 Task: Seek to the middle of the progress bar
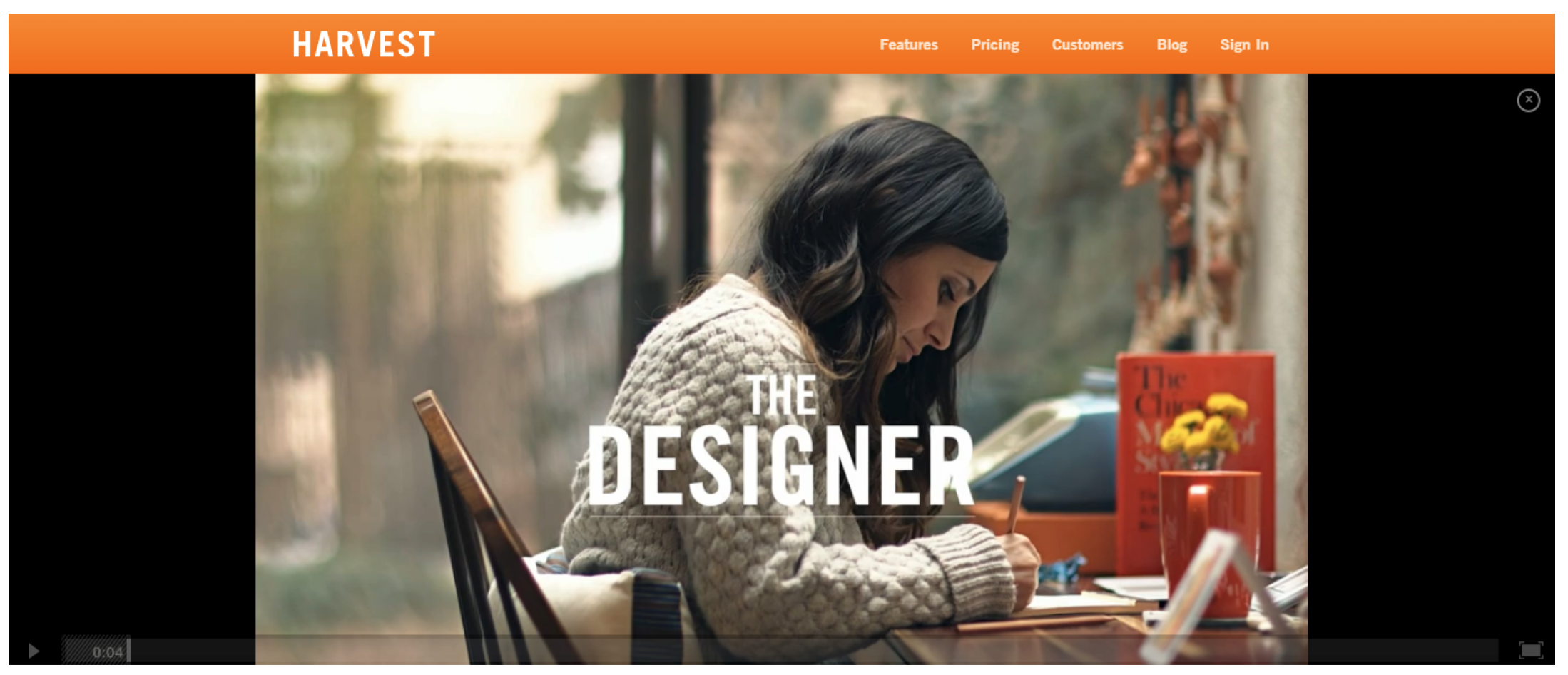780,651
